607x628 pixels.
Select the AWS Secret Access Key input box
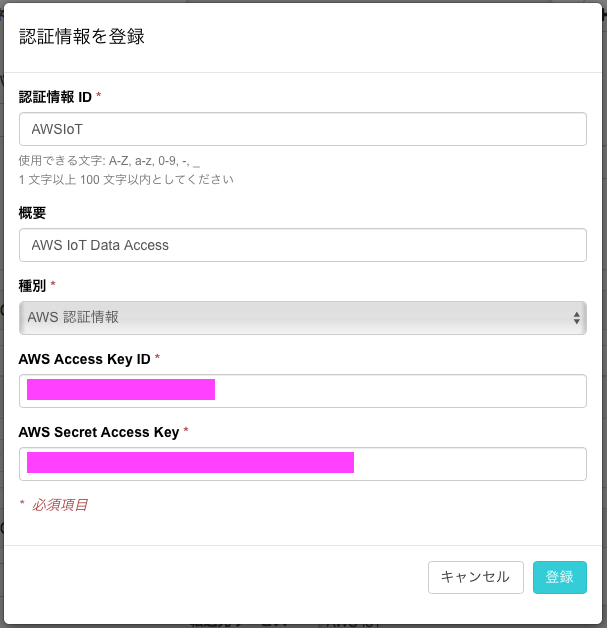coord(303,464)
